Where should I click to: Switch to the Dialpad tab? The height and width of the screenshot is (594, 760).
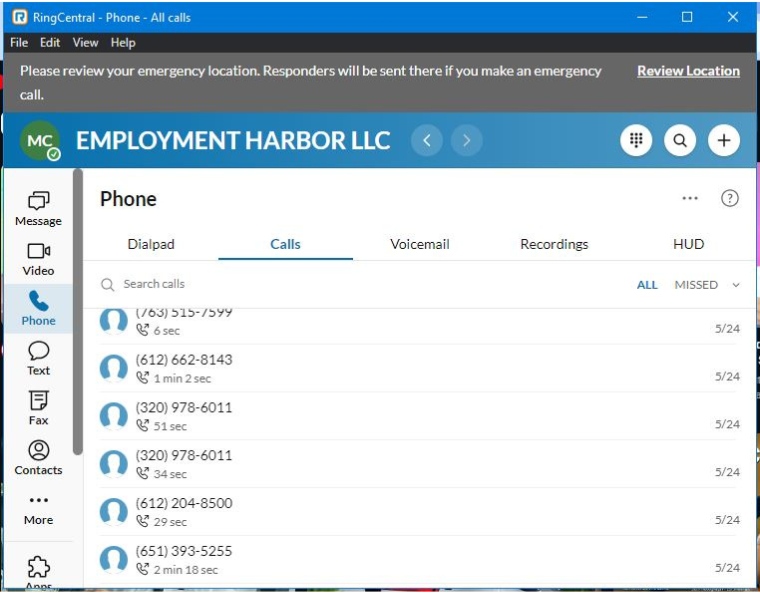151,244
